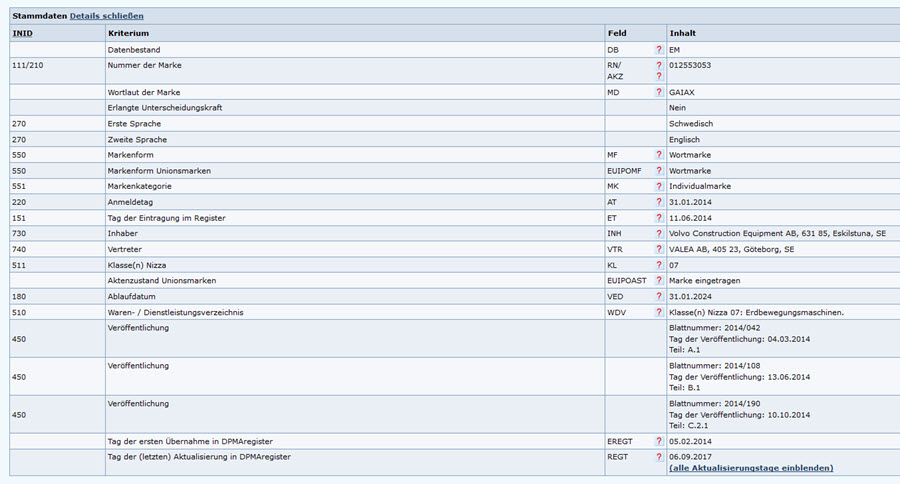Image resolution: width=900 pixels, height=484 pixels.
Task: Open help for the MD field code
Action: click(x=659, y=92)
